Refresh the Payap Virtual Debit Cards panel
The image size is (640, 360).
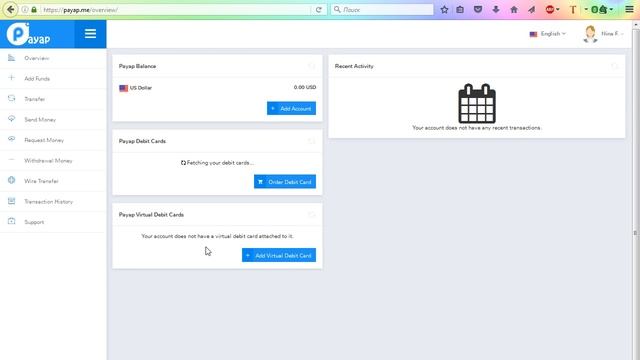click(312, 215)
